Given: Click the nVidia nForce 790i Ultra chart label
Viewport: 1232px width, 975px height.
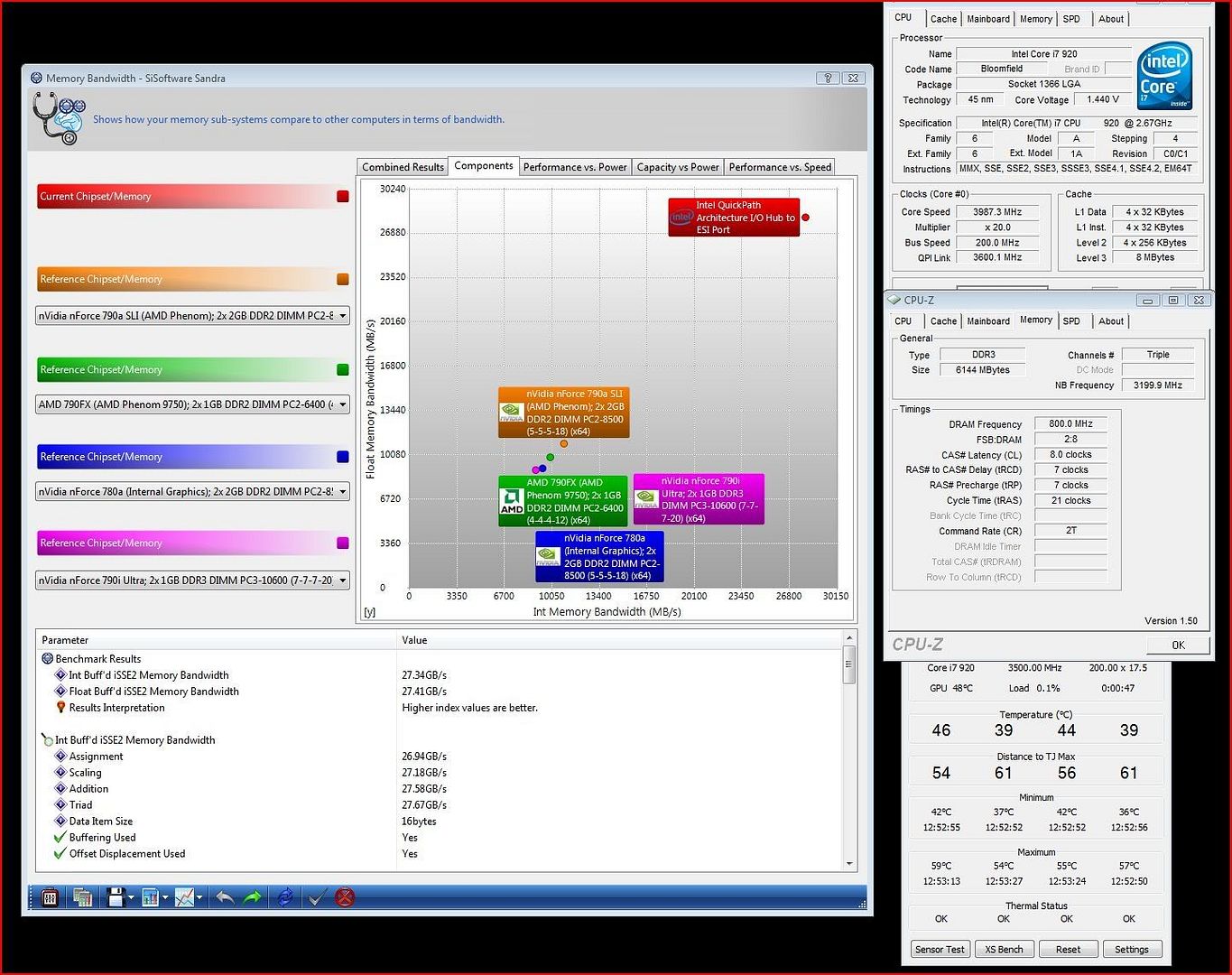Looking at the screenshot, I should click(x=699, y=499).
